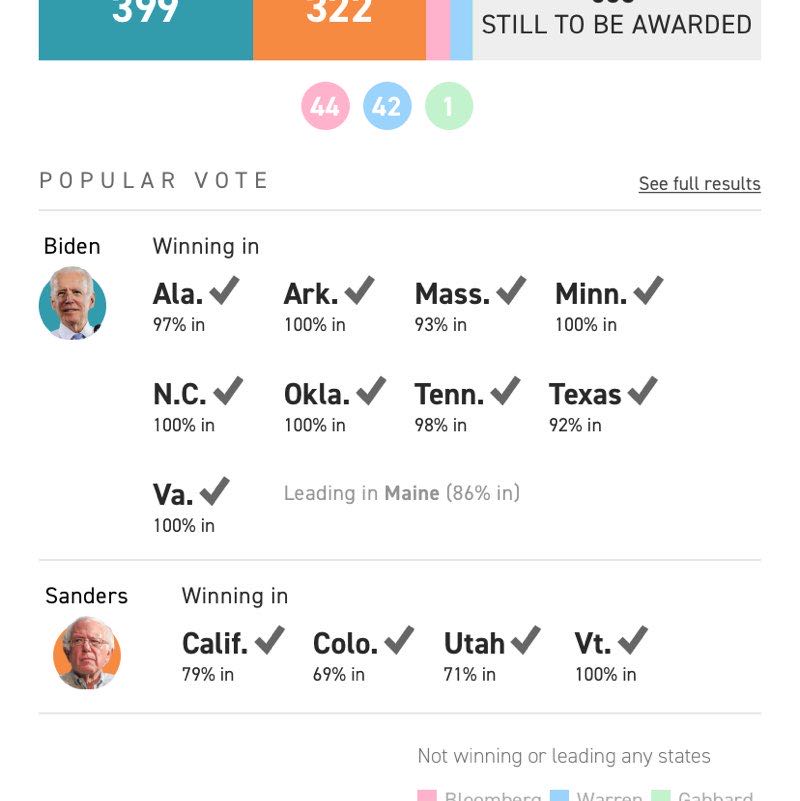The height and width of the screenshot is (801, 800).
Task: Click the checkmark beside Calif.
Action: pos(269,640)
